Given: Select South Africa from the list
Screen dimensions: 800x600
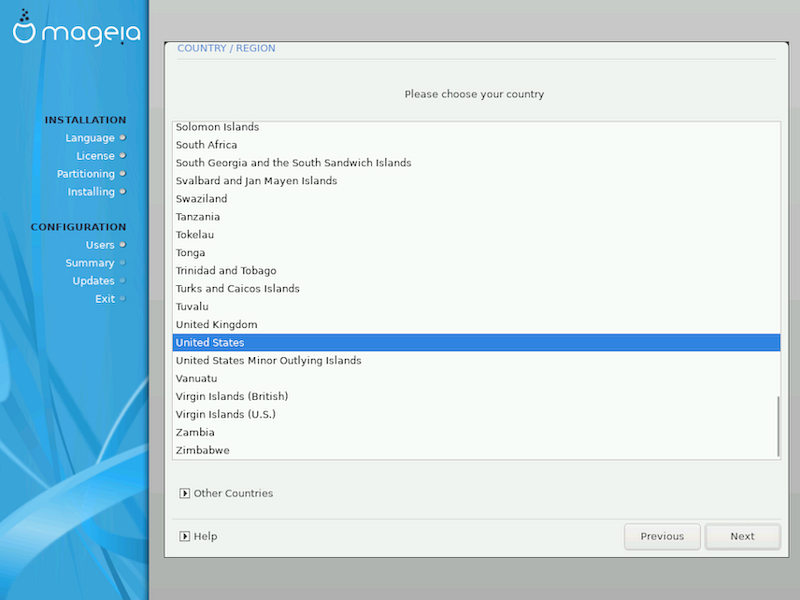Looking at the screenshot, I should coord(477,145).
